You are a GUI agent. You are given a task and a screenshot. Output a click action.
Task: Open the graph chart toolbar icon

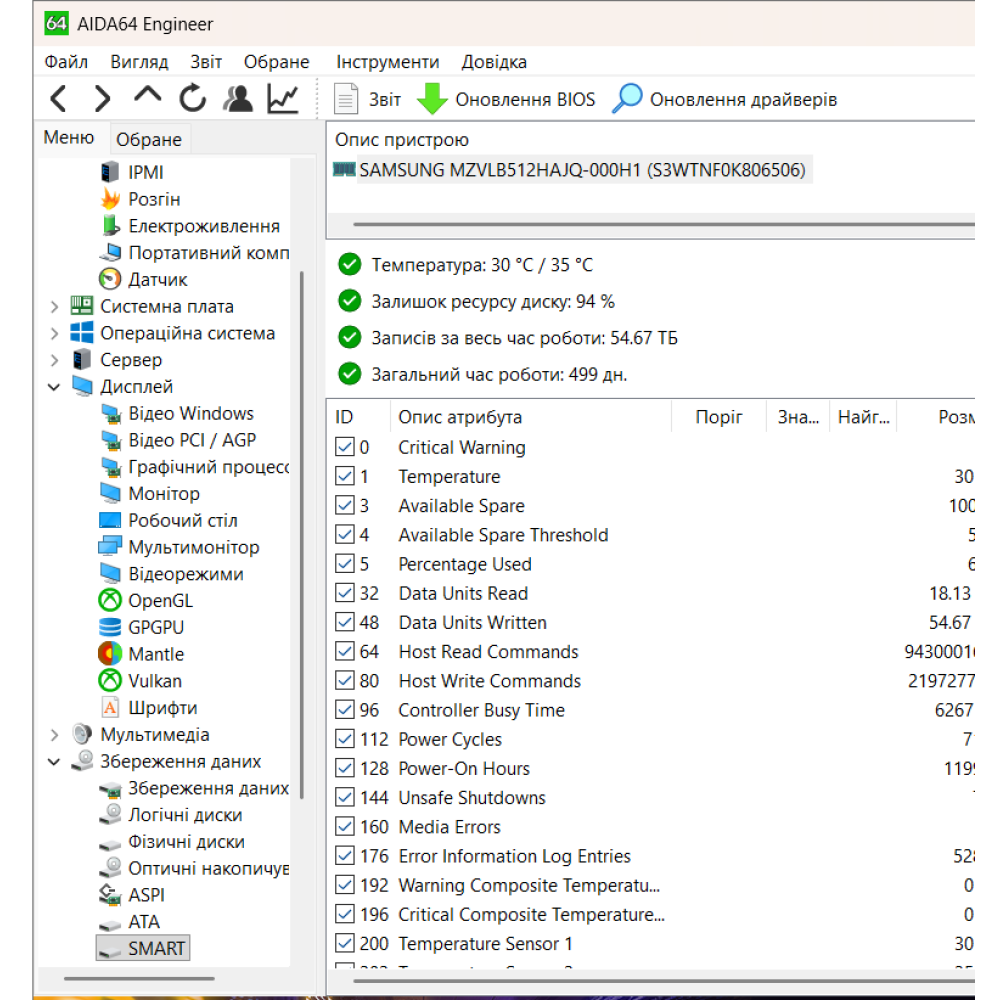click(283, 99)
